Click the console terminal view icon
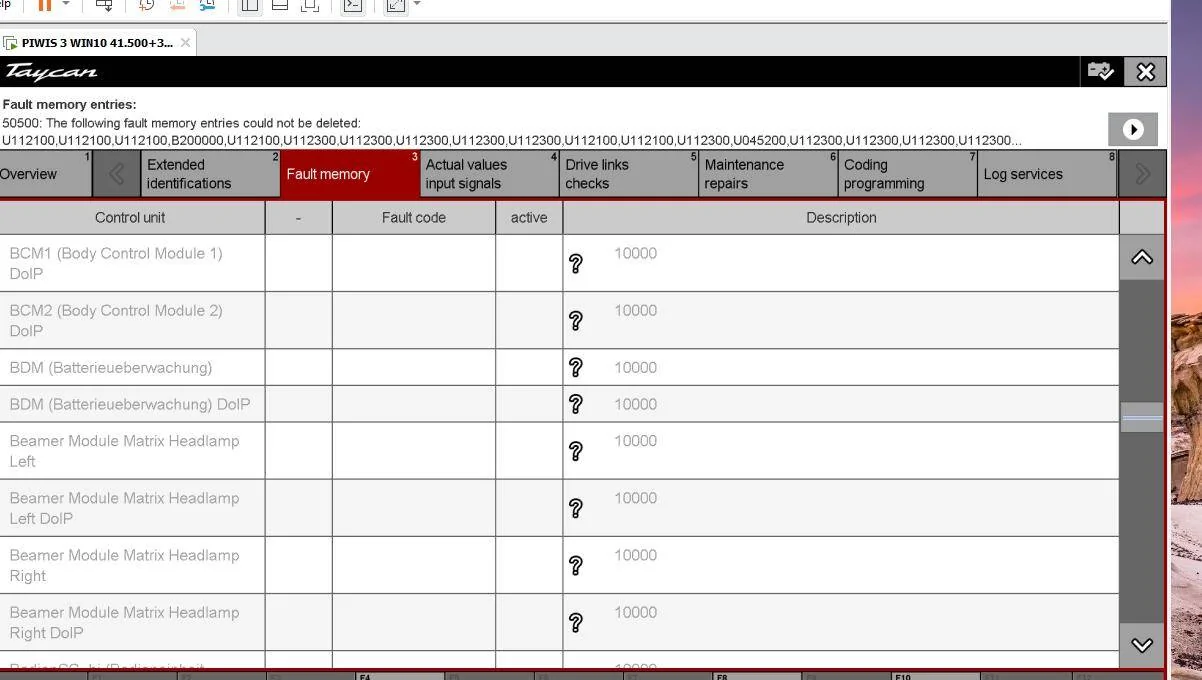The image size is (1202, 680). point(352,5)
